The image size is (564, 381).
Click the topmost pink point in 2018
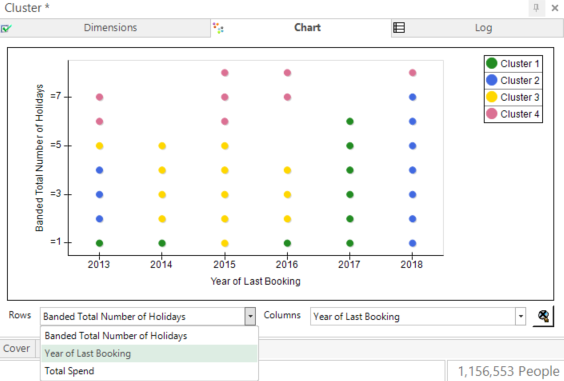click(x=413, y=73)
